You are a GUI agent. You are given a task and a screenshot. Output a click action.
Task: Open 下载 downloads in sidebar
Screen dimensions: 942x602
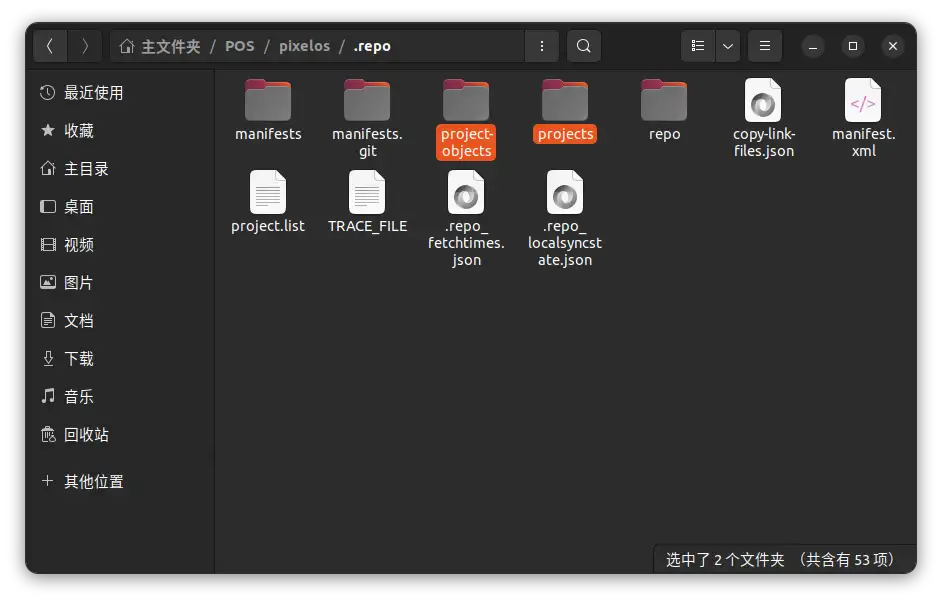pyautogui.click(x=78, y=359)
